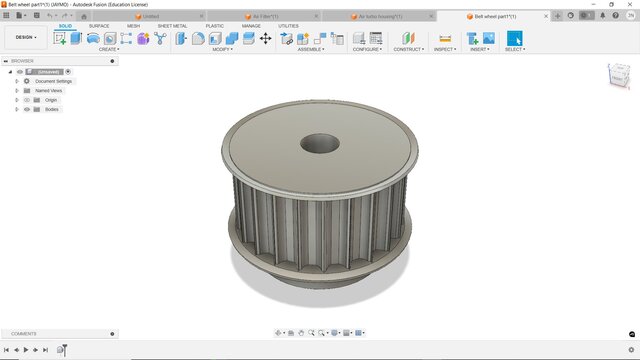Image resolution: width=640 pixels, height=360 pixels.
Task: Select the Measure tool
Action: coord(445,38)
